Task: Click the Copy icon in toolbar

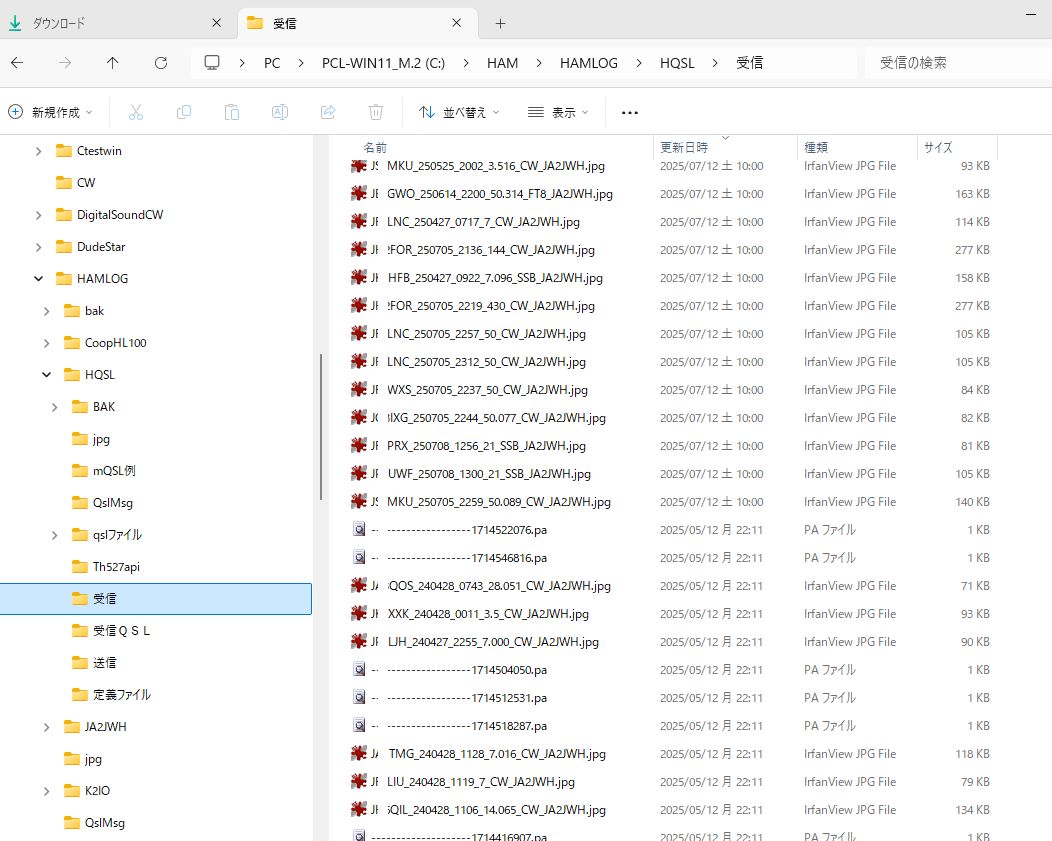Action: [184, 113]
